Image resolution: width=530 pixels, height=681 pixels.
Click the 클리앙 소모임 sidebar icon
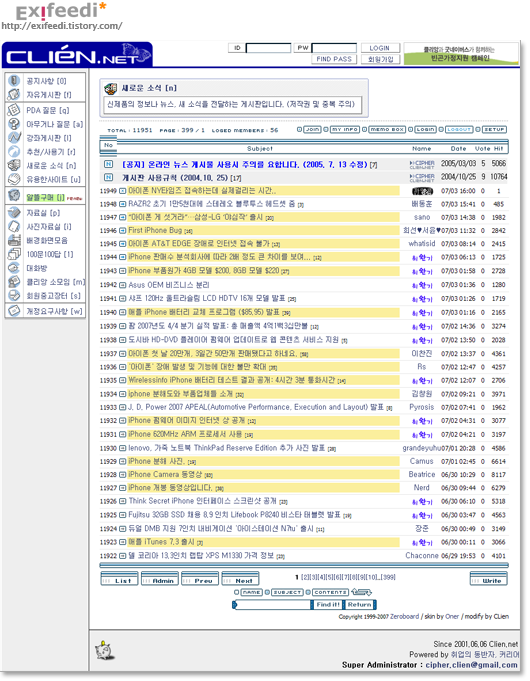pos(14,282)
